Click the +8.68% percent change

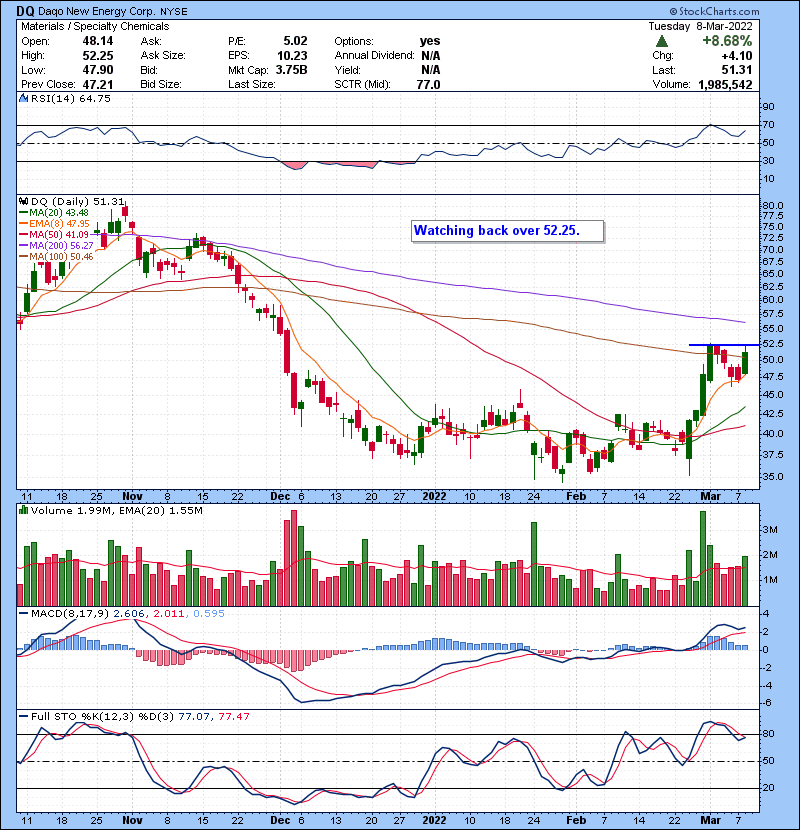tap(727, 41)
